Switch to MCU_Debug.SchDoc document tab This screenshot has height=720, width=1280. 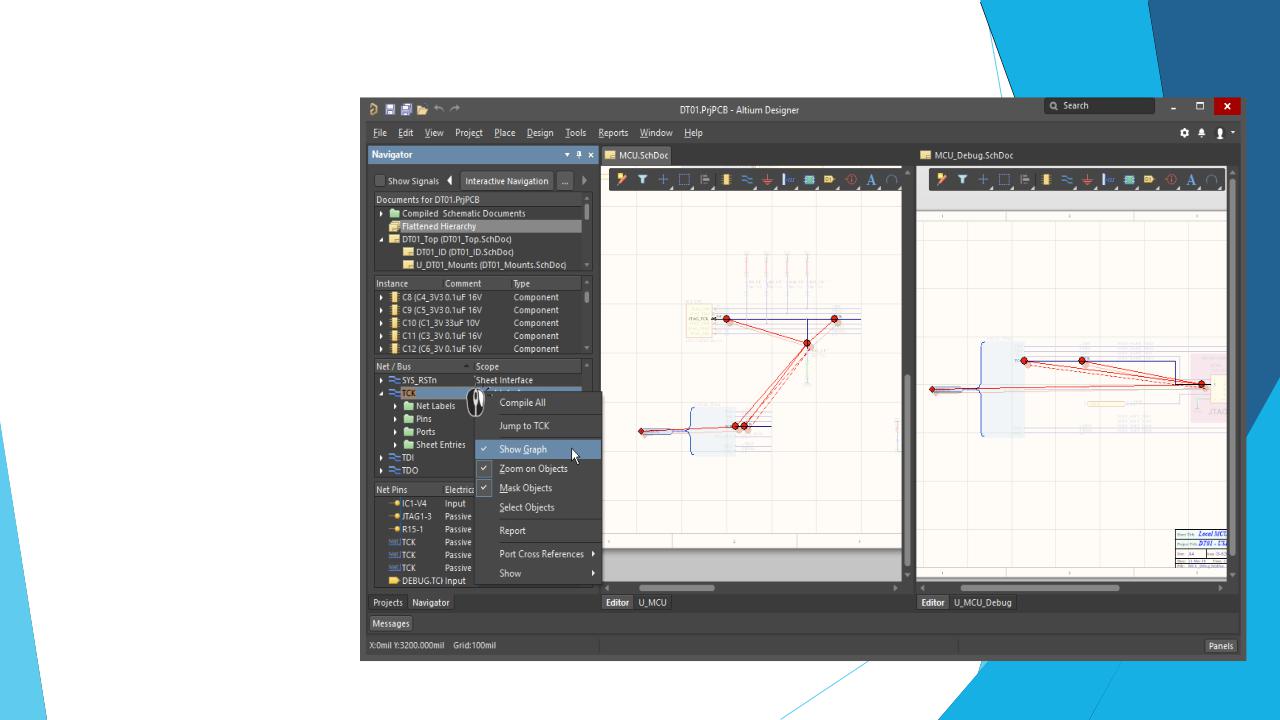click(x=967, y=155)
